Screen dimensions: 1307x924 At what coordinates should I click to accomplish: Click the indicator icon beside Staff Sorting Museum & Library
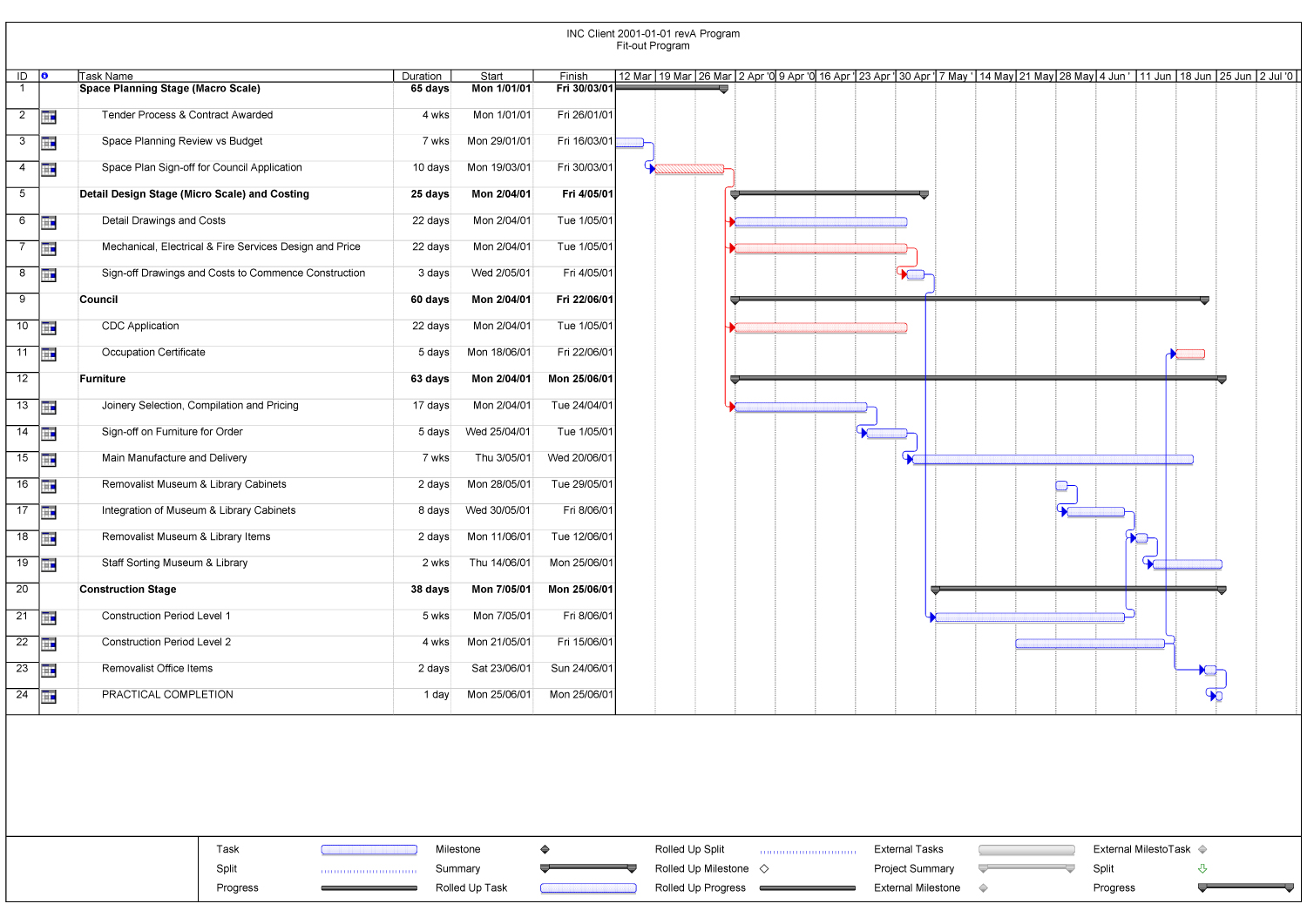(x=49, y=565)
